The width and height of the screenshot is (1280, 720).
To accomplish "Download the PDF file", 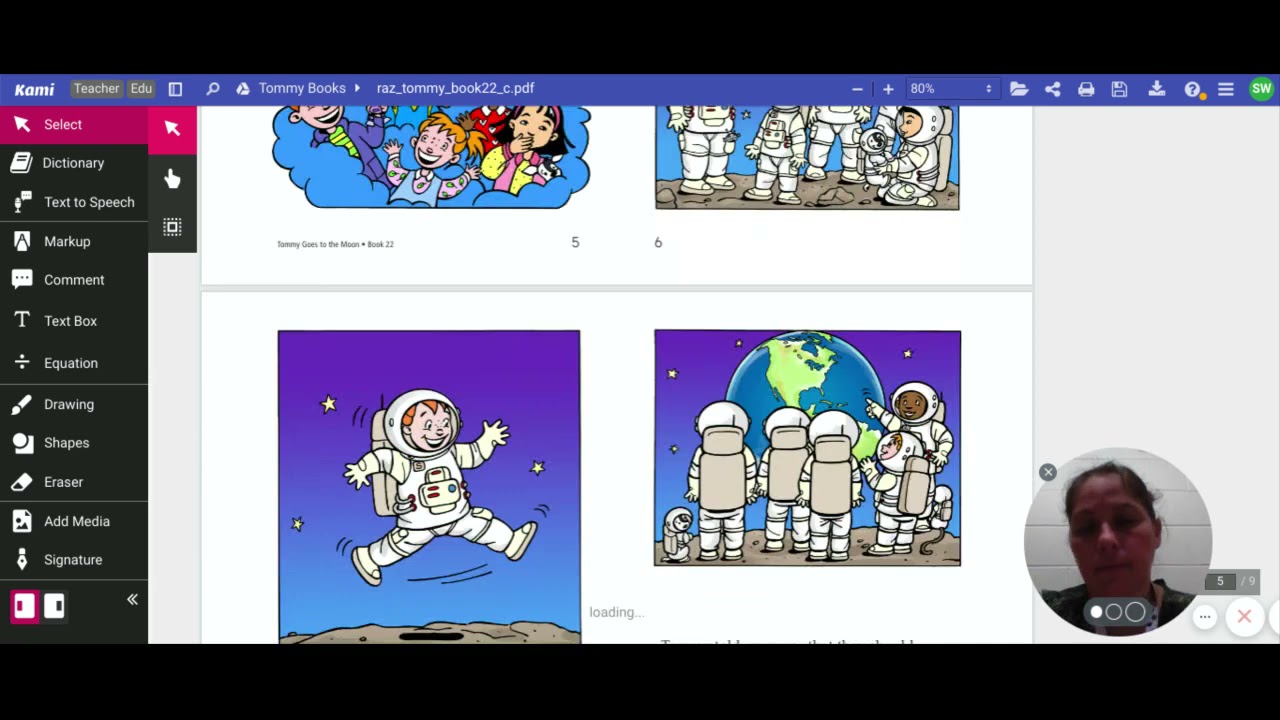I will click(1157, 89).
